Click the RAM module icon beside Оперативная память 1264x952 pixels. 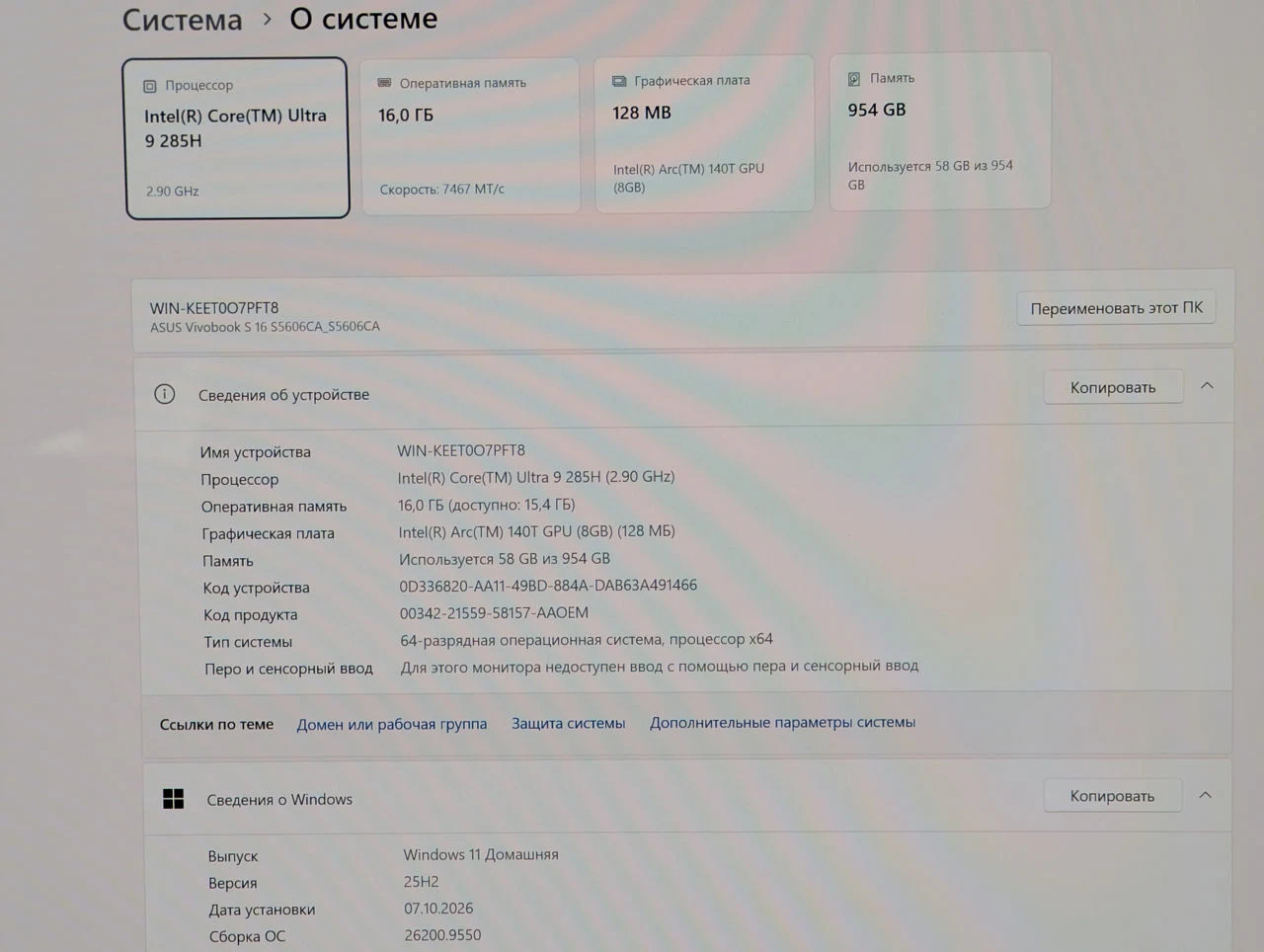(x=384, y=83)
